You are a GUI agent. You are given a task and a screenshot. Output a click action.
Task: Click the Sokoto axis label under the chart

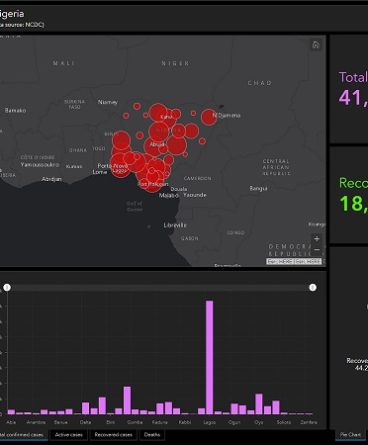coord(284,422)
